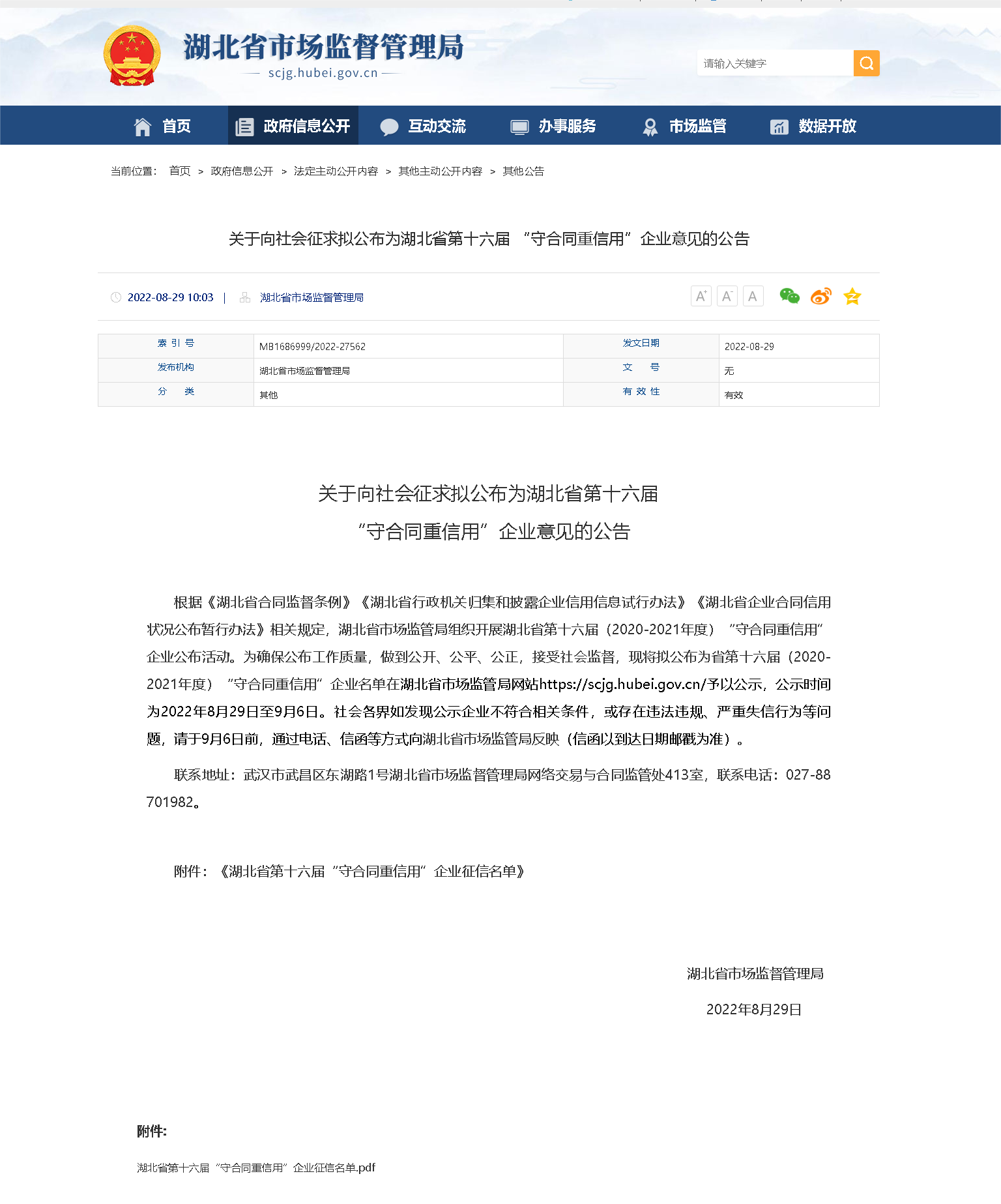This screenshot has height=1204, width=1001.
Task: Click the national emblem logo
Action: [x=132, y=56]
